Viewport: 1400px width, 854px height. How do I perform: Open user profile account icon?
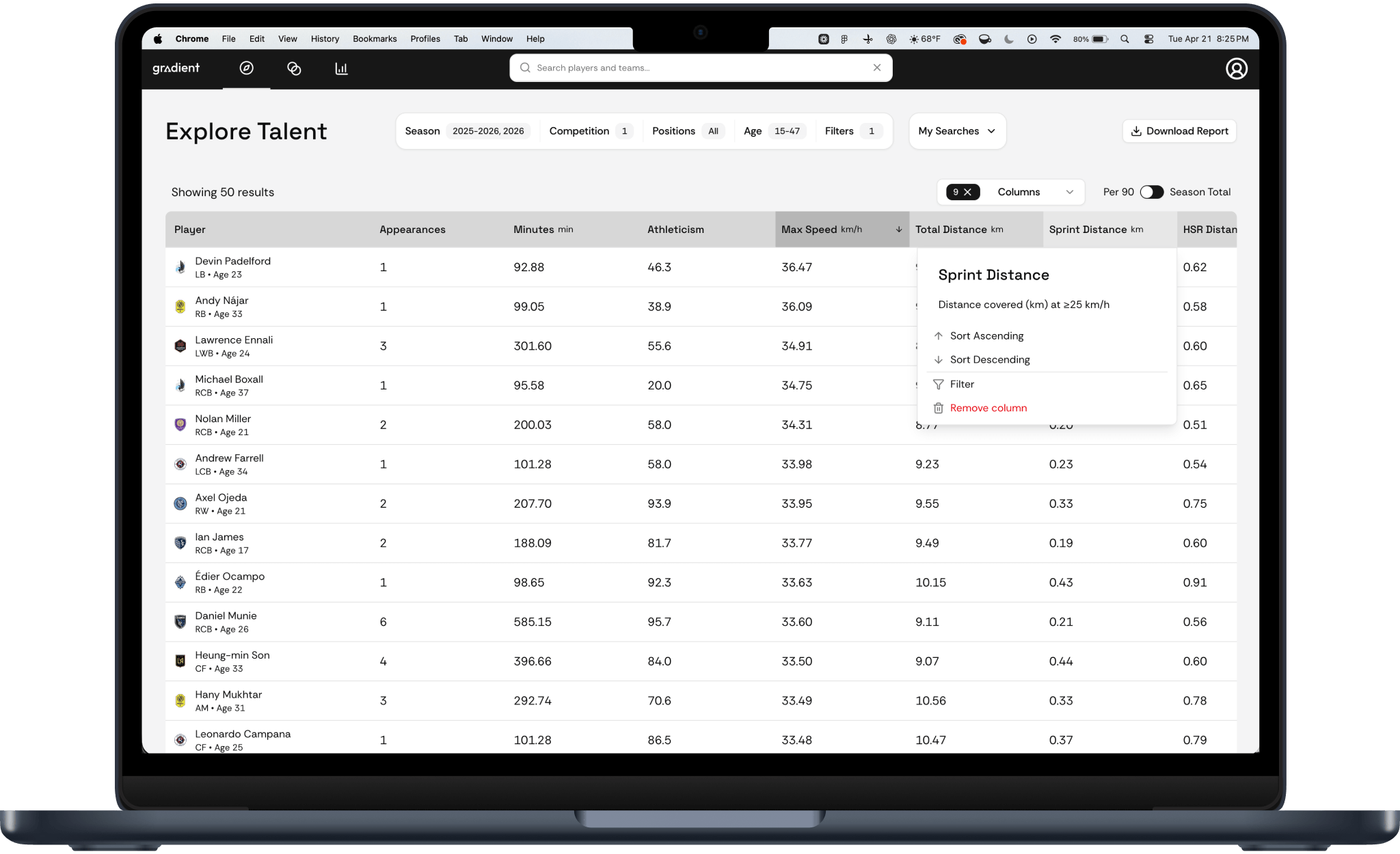click(1236, 68)
